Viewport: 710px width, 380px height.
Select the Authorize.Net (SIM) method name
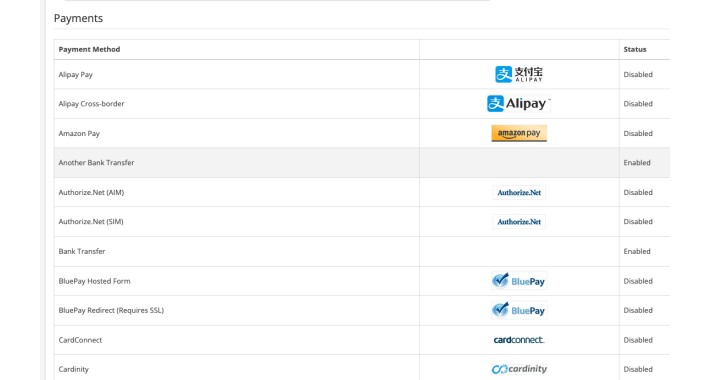[x=91, y=221]
